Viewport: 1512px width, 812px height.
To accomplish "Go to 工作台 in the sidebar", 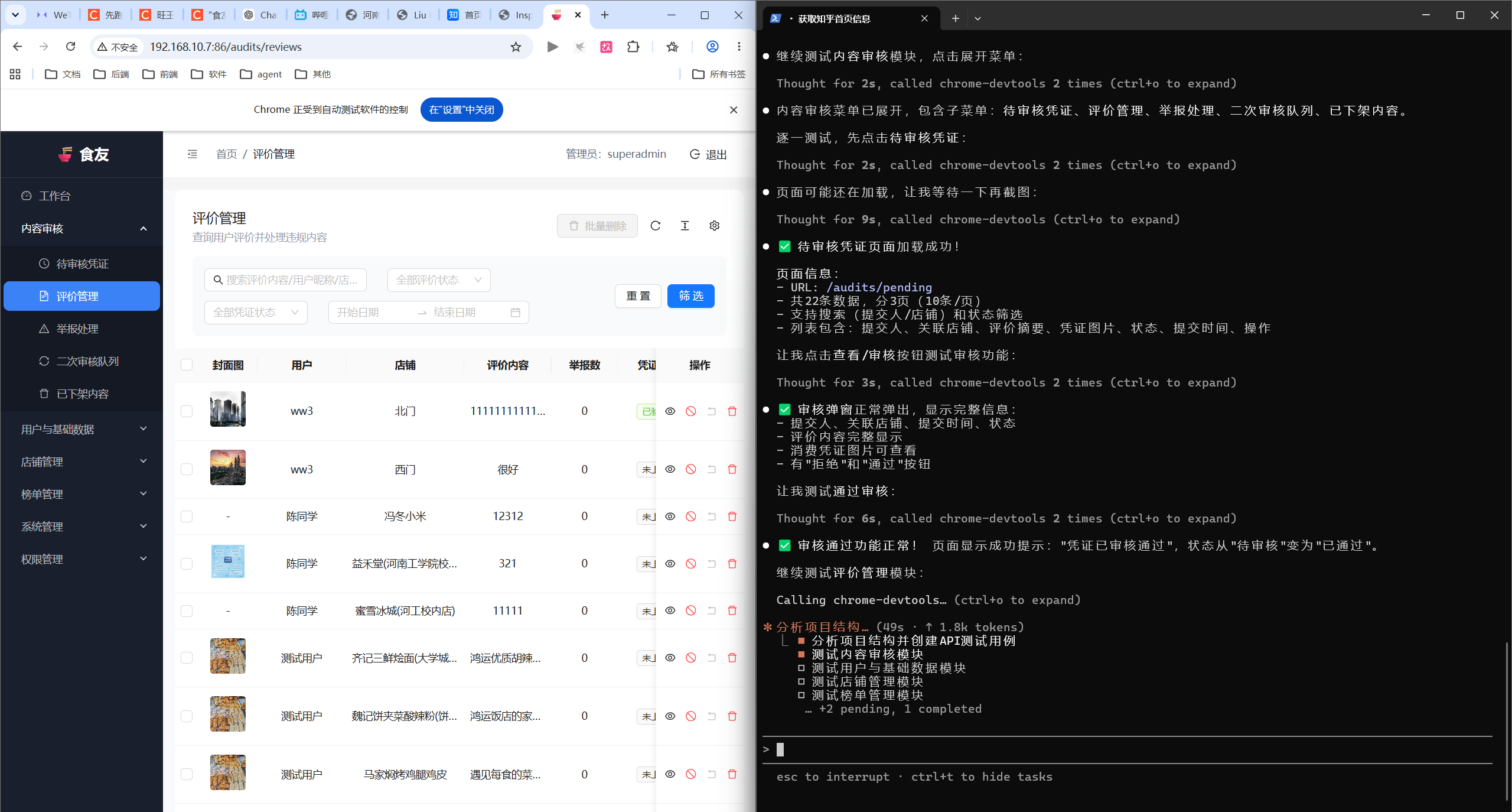I will 82,196.
